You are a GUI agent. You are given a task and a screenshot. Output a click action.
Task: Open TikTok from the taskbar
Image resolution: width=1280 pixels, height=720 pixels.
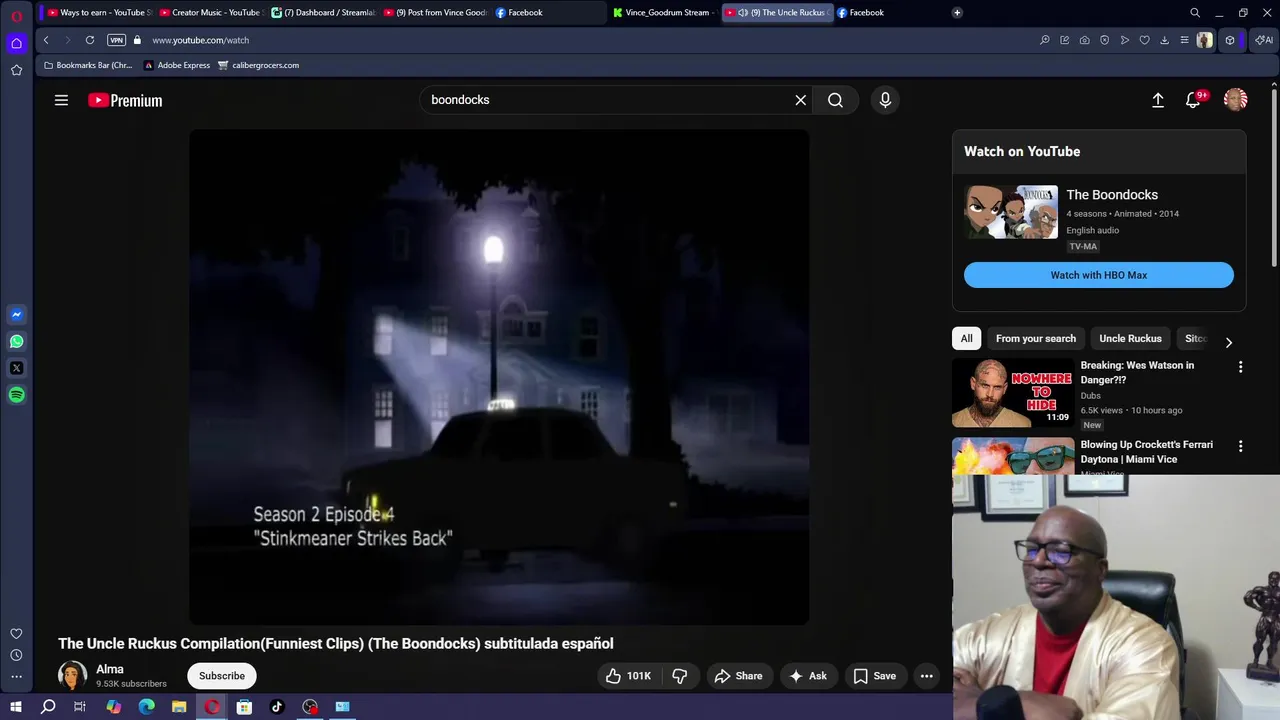pyautogui.click(x=277, y=707)
